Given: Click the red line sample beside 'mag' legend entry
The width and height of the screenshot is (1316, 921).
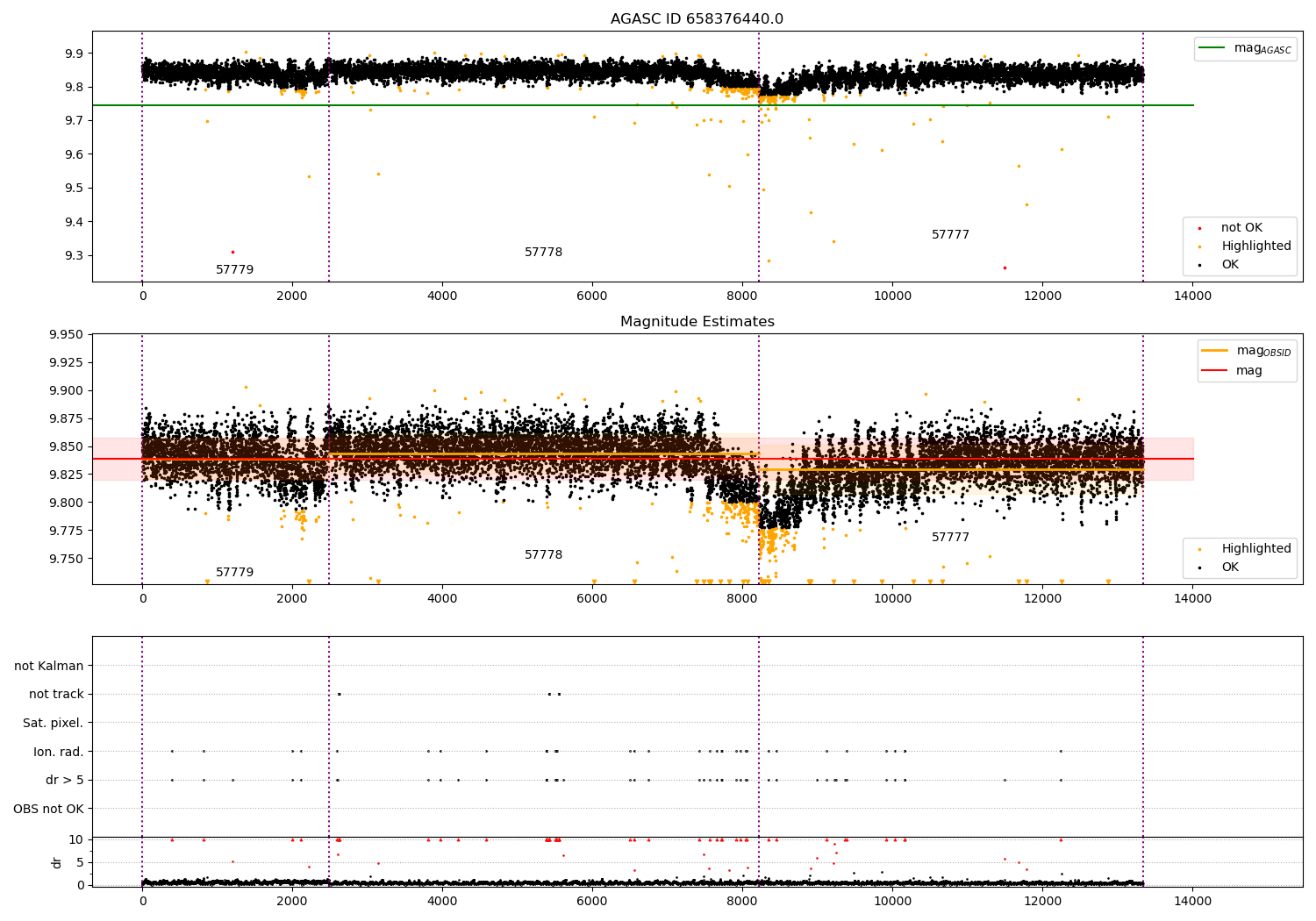Looking at the screenshot, I should click(x=1215, y=371).
